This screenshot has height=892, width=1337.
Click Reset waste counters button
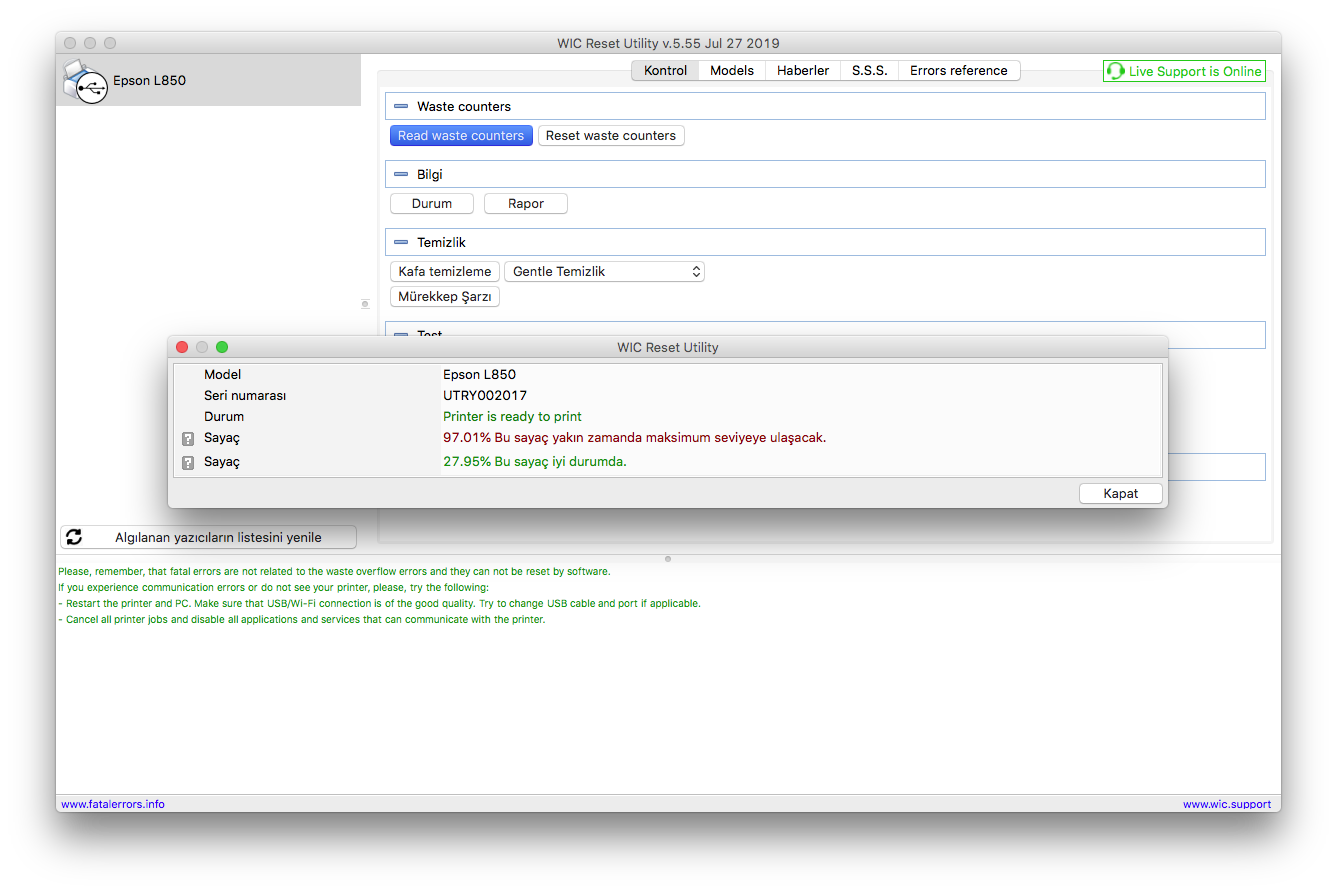pyautogui.click(x=611, y=135)
